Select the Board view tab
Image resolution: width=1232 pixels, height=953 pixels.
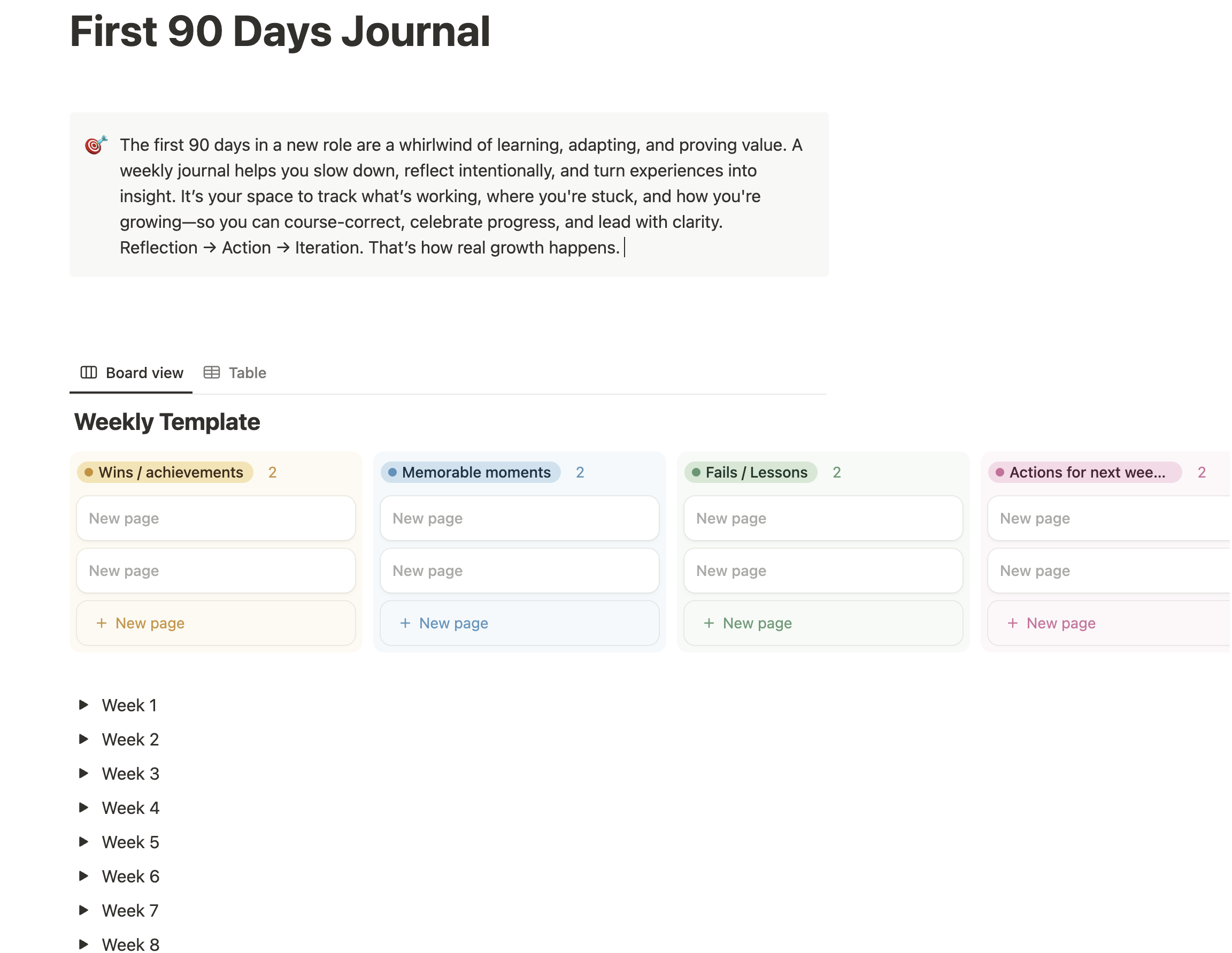144,372
